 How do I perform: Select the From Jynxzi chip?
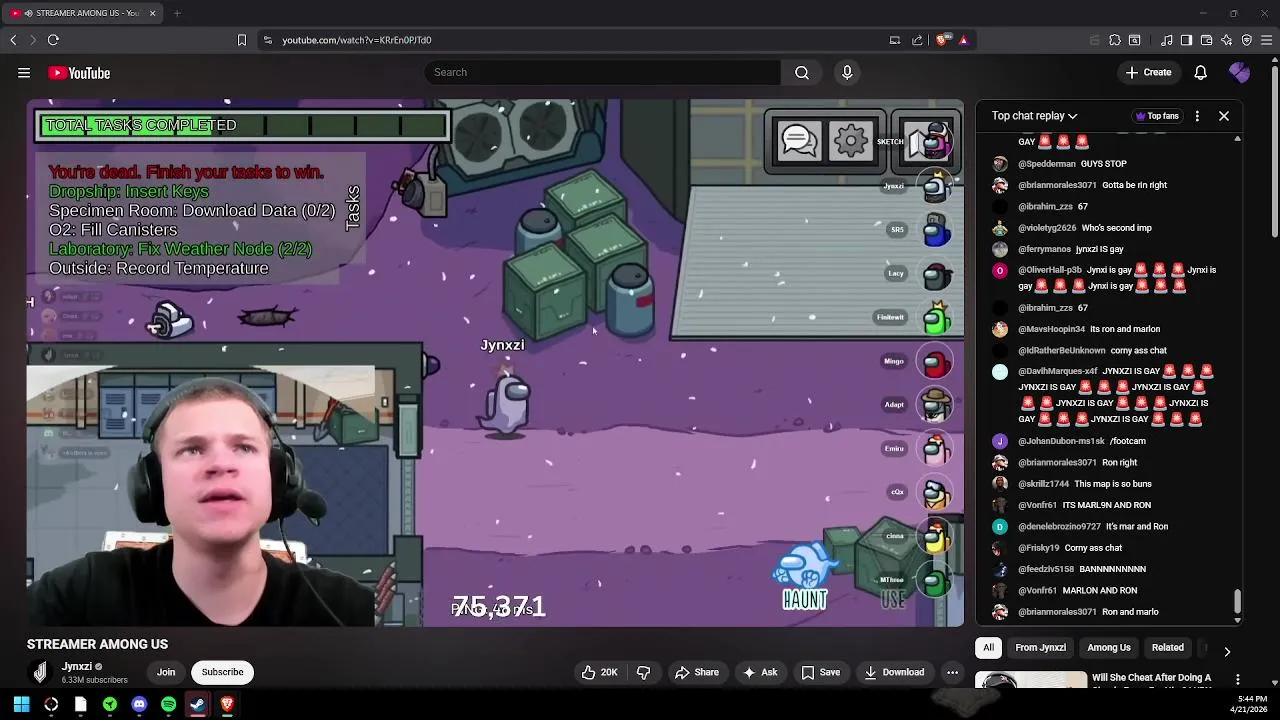pyautogui.click(x=1040, y=647)
